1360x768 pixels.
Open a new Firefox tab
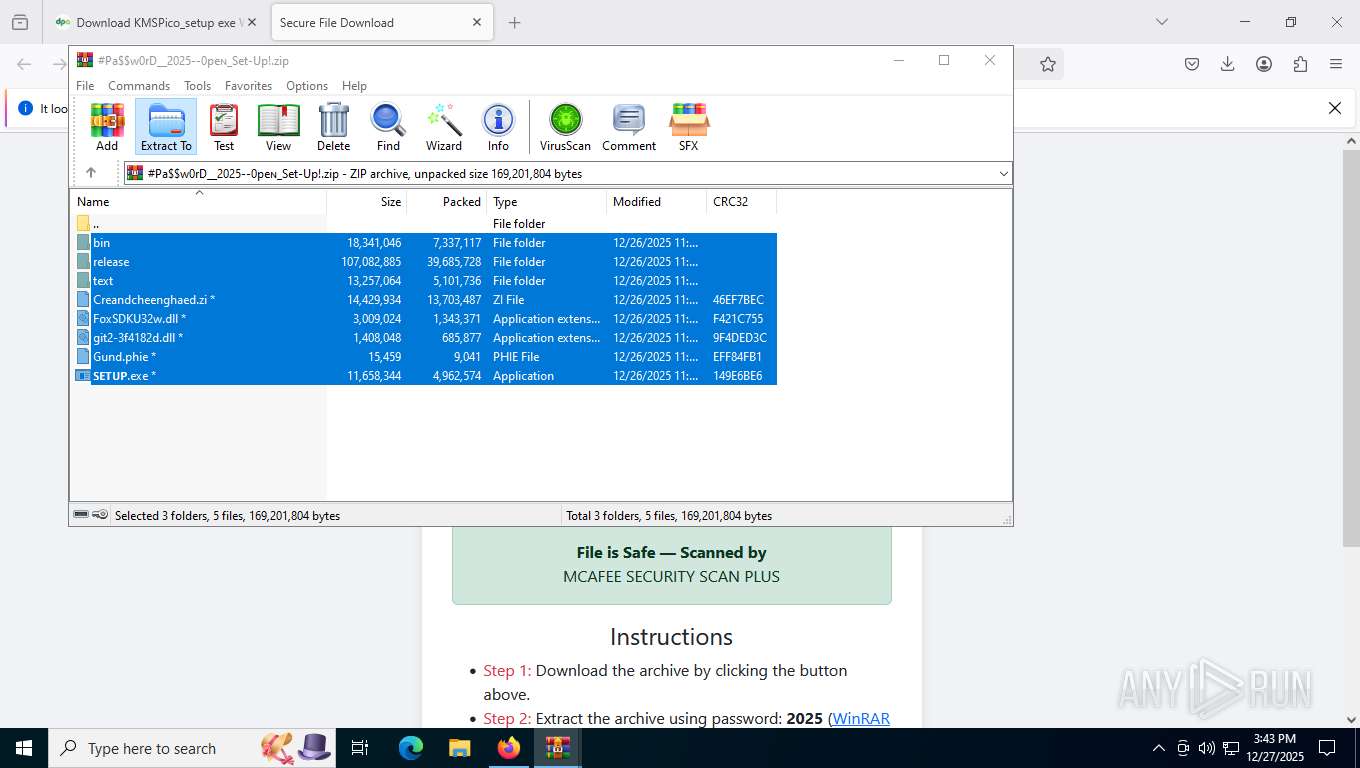514,22
